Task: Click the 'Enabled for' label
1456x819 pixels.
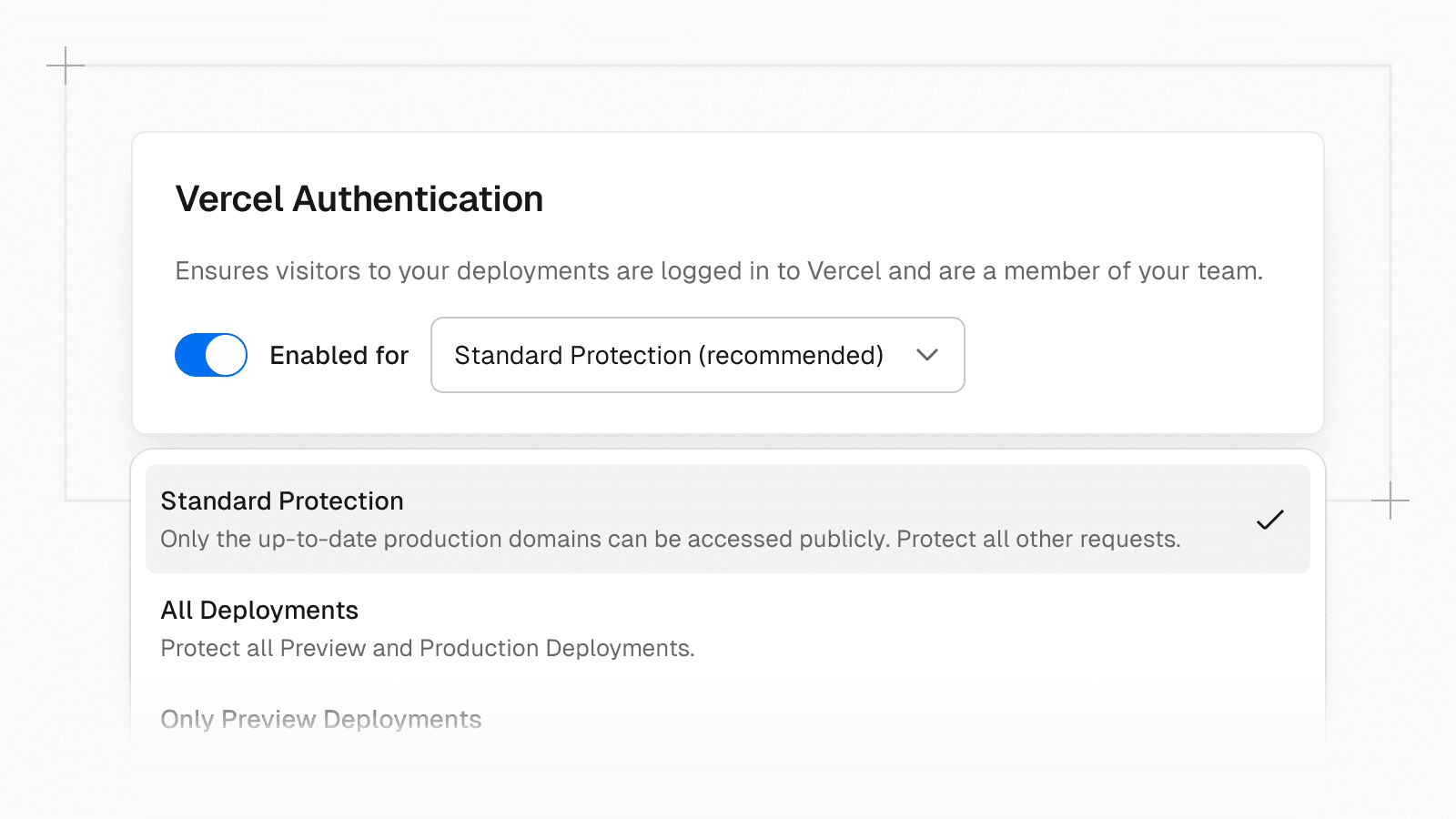Action: point(339,355)
